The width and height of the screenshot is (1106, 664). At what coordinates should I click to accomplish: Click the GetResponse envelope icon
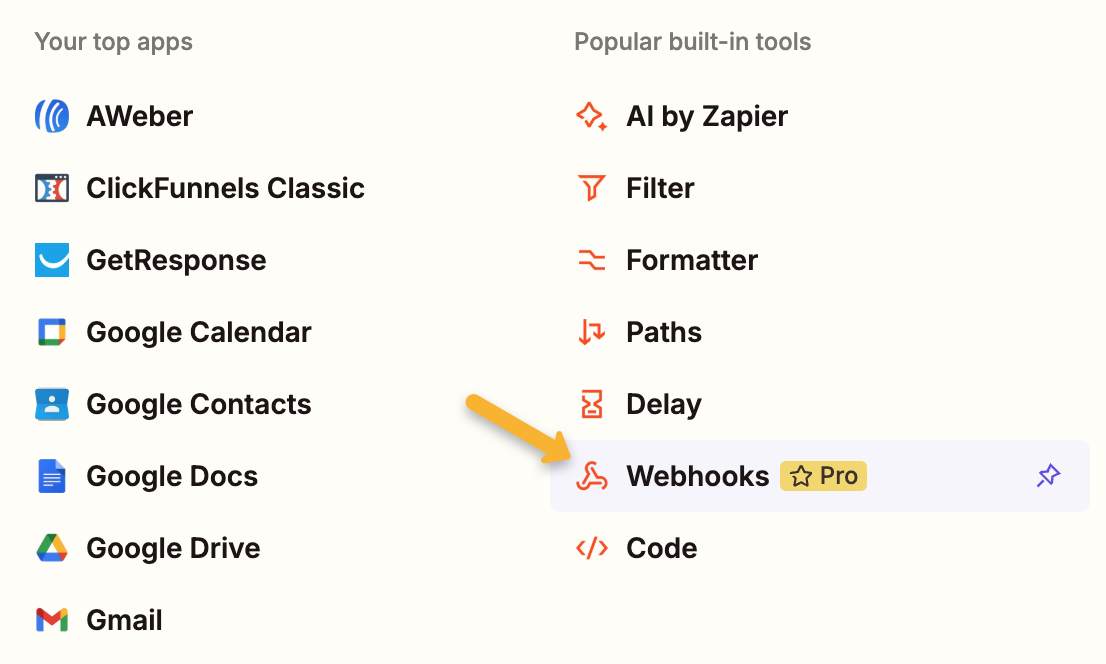click(52, 260)
